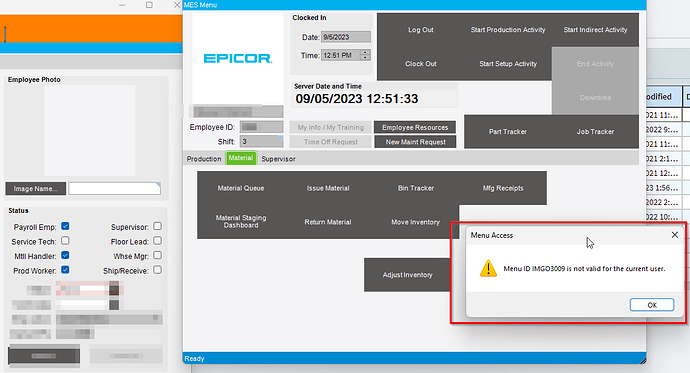Click the Return Material button
Viewport: 690px width, 373px height.
click(x=328, y=222)
